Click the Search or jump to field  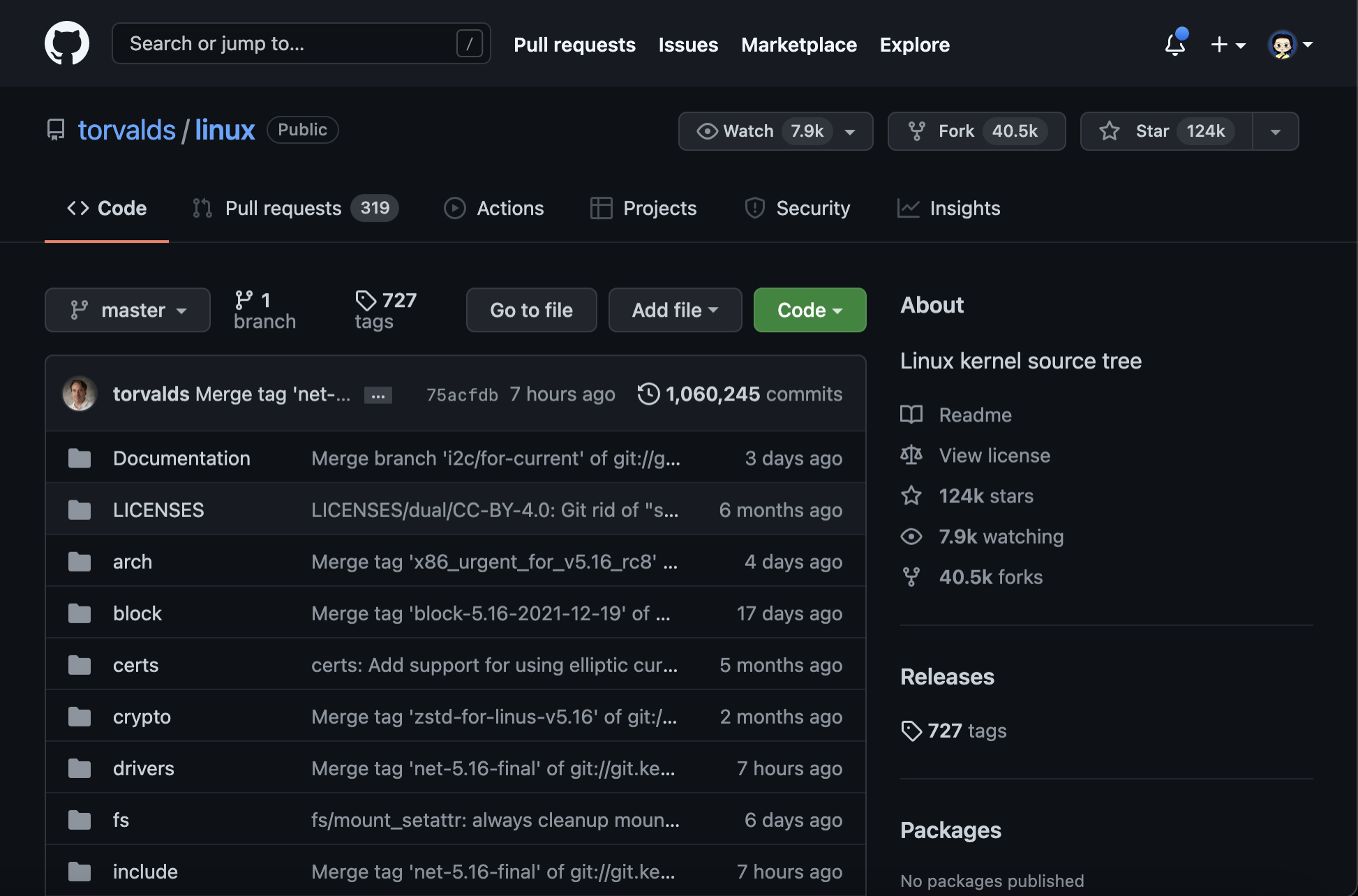coord(301,43)
